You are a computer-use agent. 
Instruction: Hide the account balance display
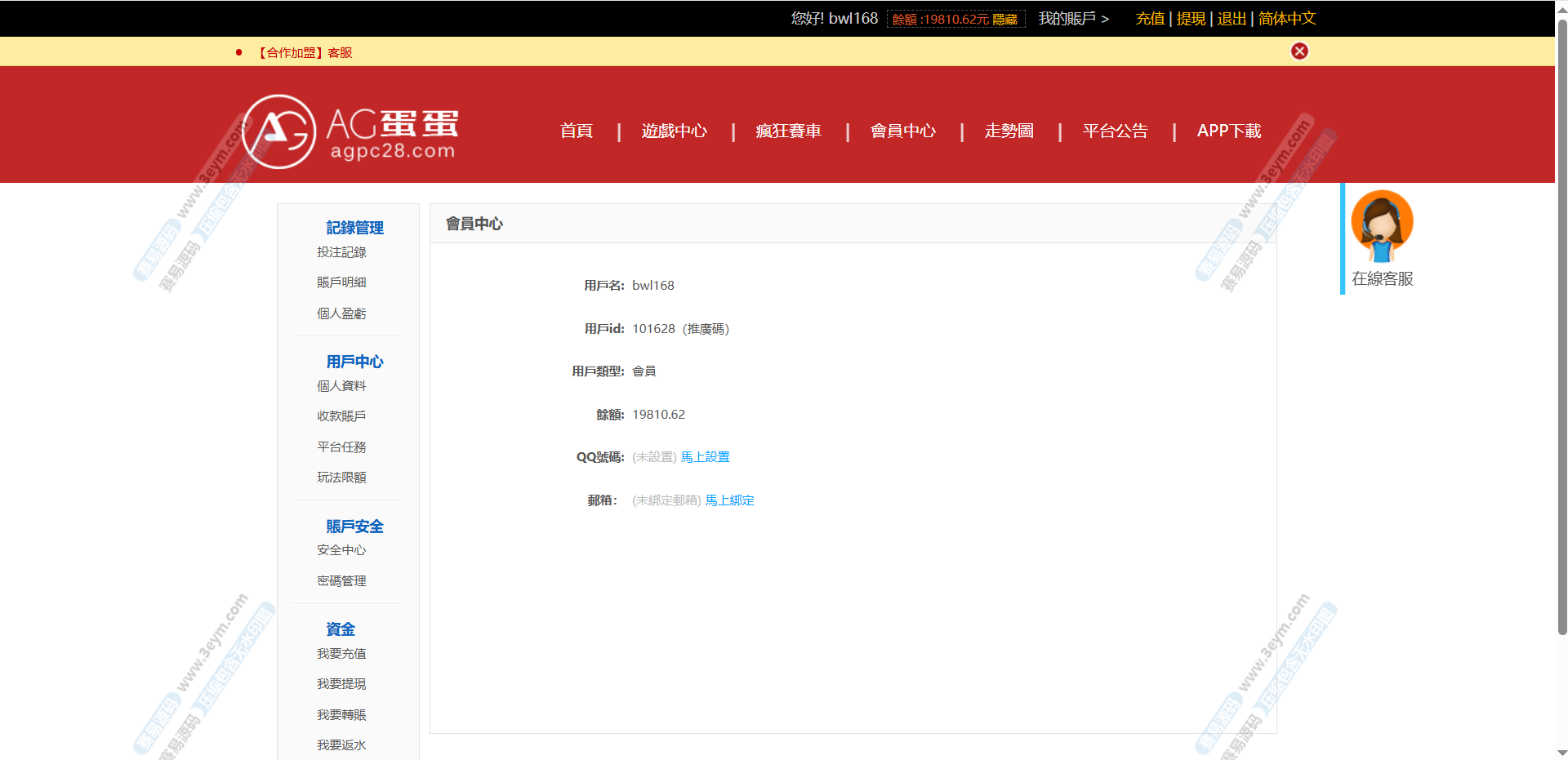[x=1004, y=20]
